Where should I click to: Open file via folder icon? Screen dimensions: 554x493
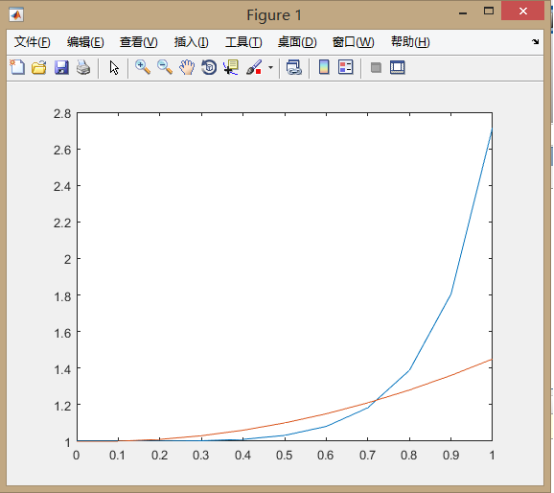click(39, 67)
